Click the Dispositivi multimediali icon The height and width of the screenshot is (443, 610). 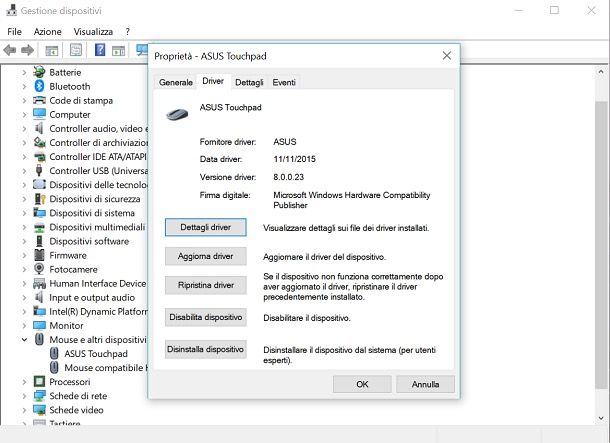[x=39, y=228]
